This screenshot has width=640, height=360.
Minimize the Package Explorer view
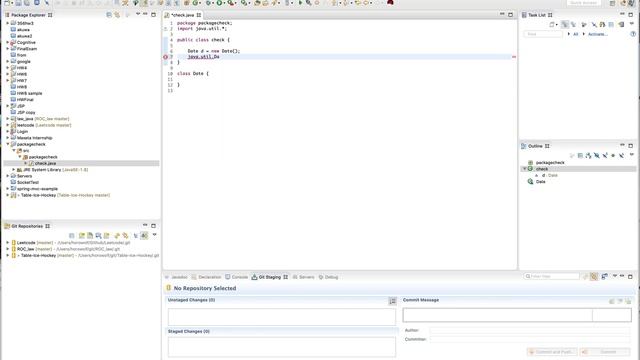[145, 14]
